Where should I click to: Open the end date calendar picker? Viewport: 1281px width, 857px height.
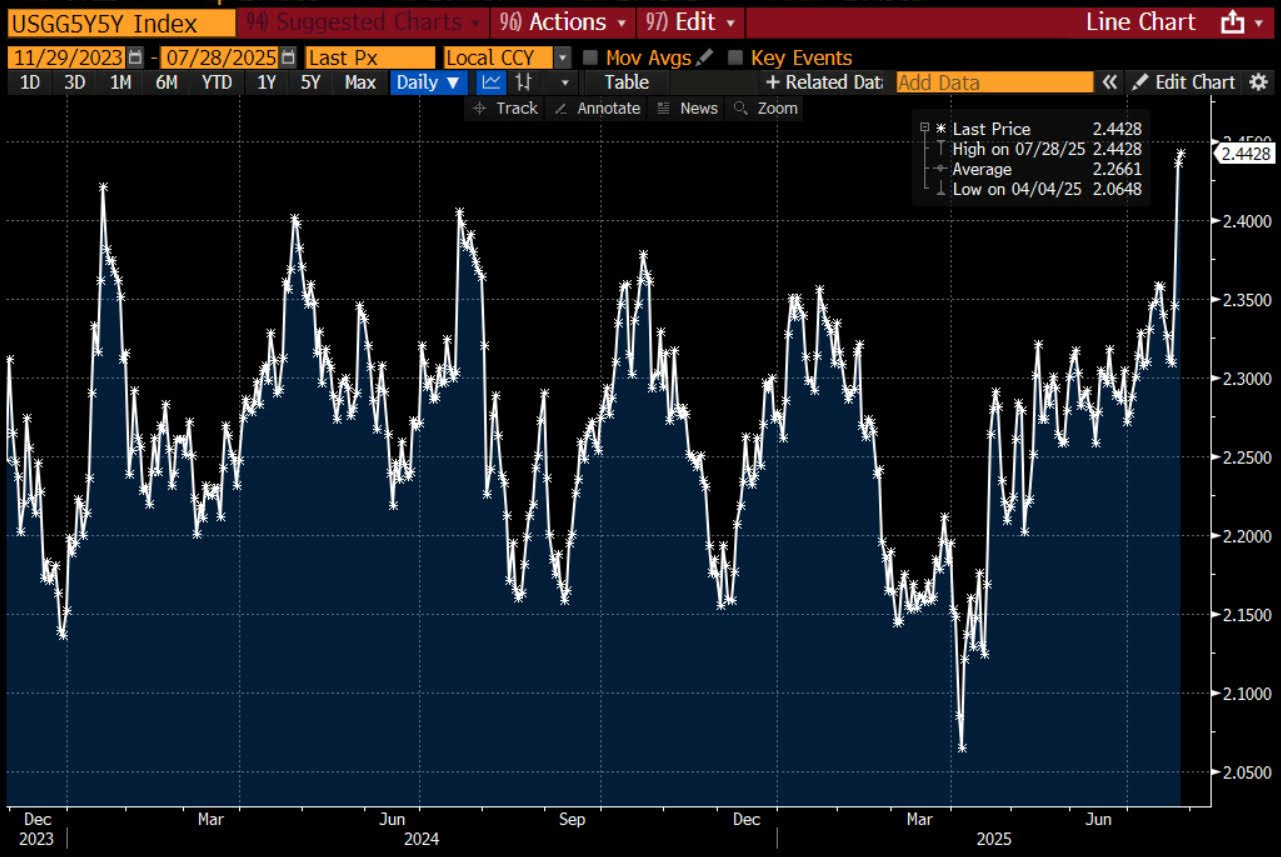click(288, 58)
